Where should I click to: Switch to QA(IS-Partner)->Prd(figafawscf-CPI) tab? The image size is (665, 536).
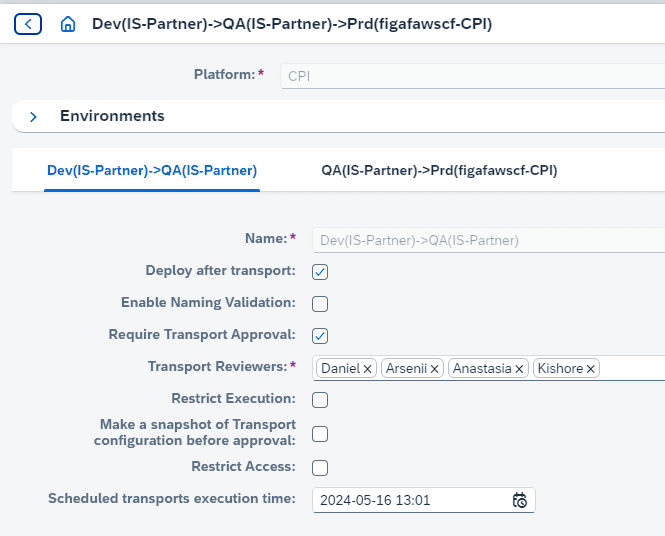(439, 170)
